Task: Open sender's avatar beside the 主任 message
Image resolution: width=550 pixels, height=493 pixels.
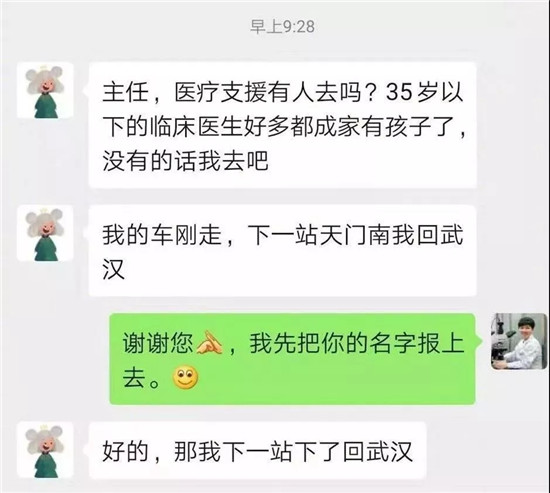Action: 45,91
